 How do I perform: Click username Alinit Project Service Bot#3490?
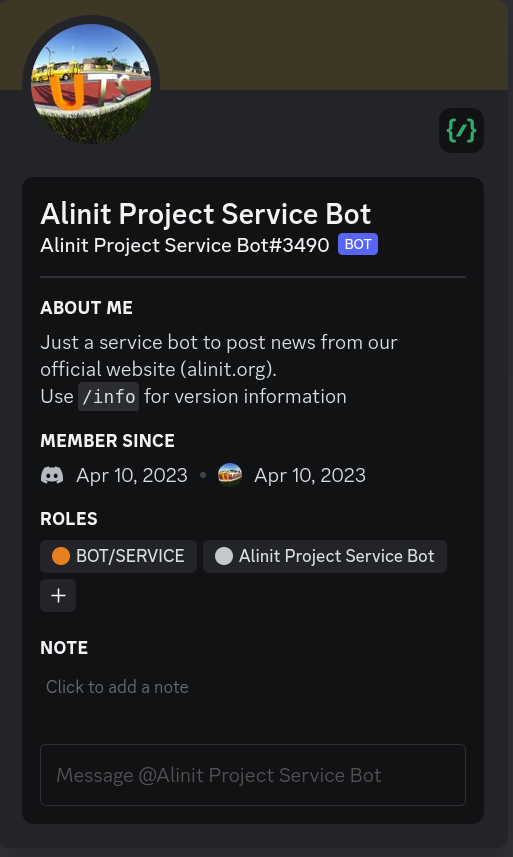coord(185,245)
